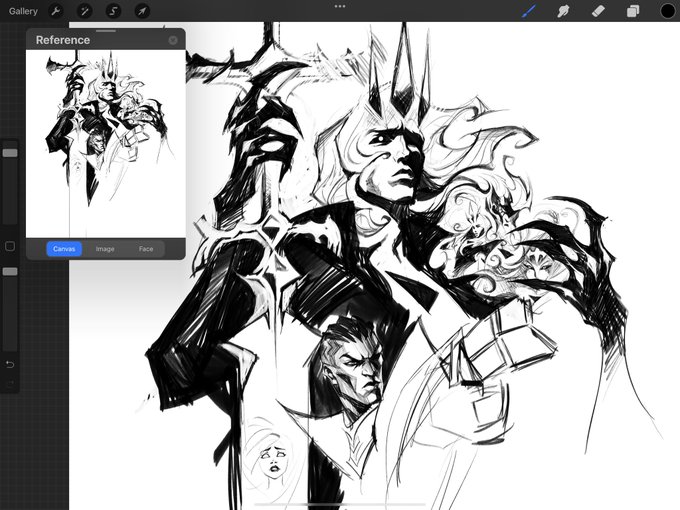Choose the Smudge tool
This screenshot has width=680, height=510.
pyautogui.click(x=563, y=11)
